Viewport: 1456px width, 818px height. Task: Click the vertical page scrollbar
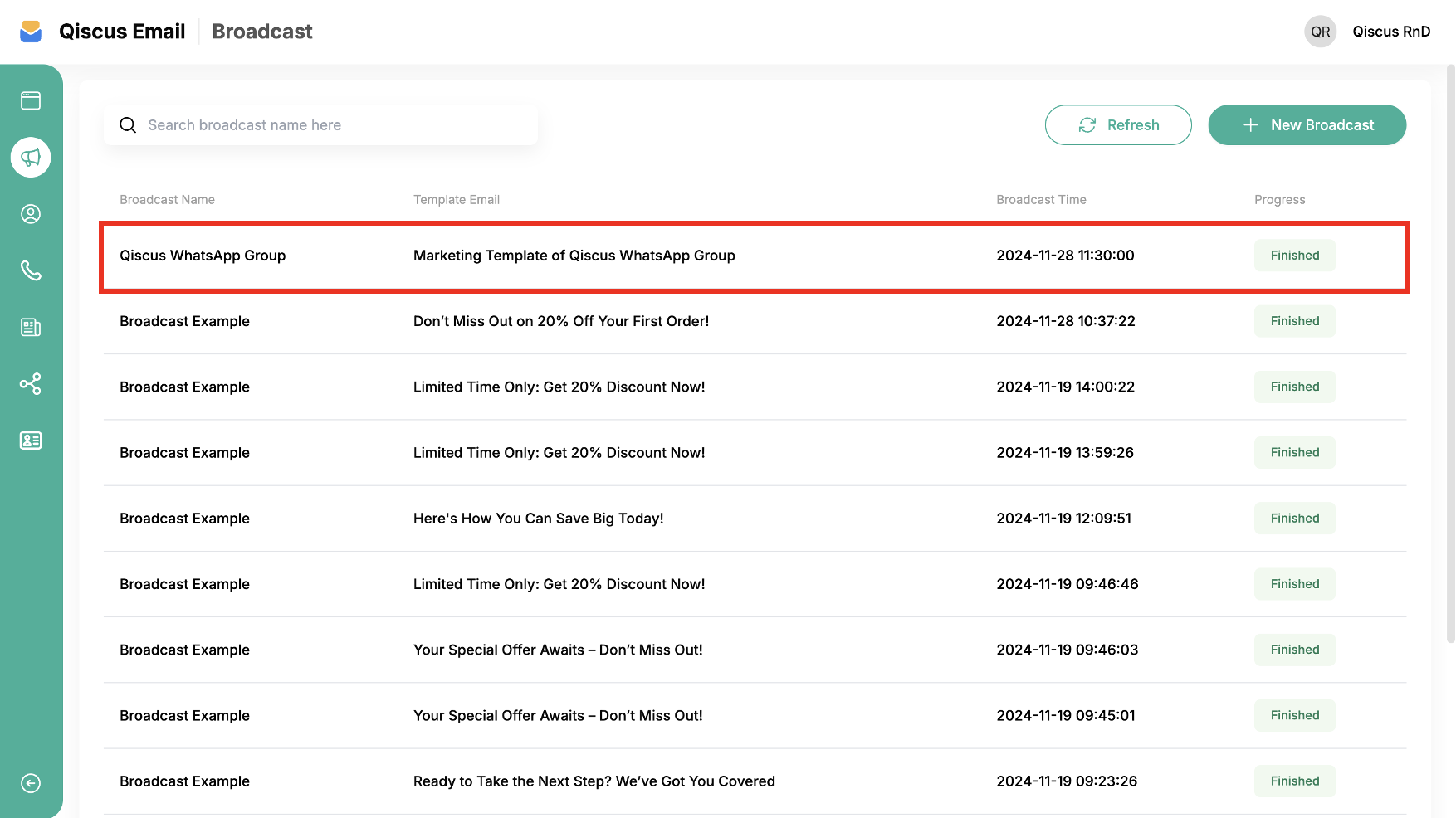point(1450,354)
